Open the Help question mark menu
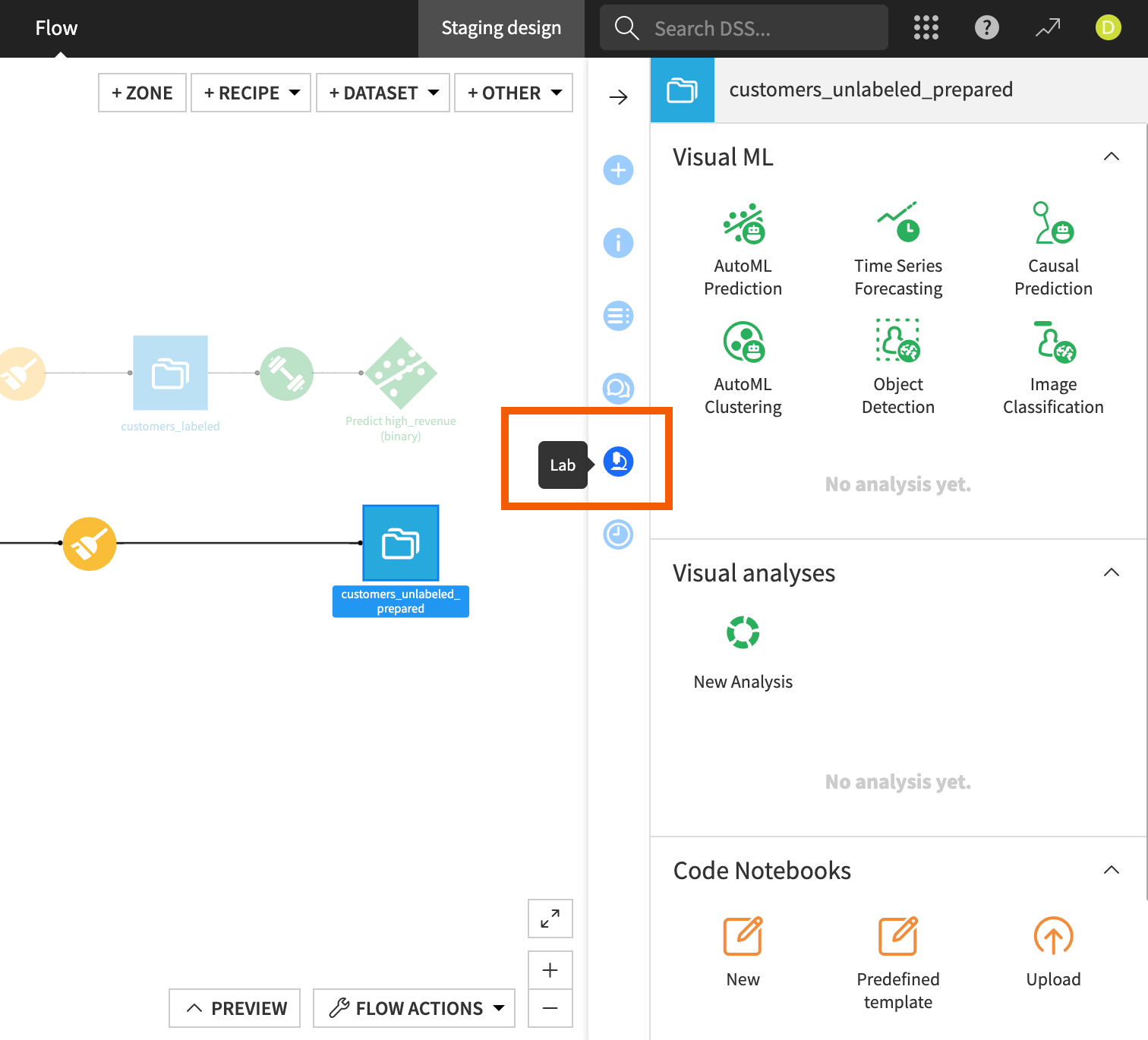Viewport: 1148px width, 1040px height. 987,28
